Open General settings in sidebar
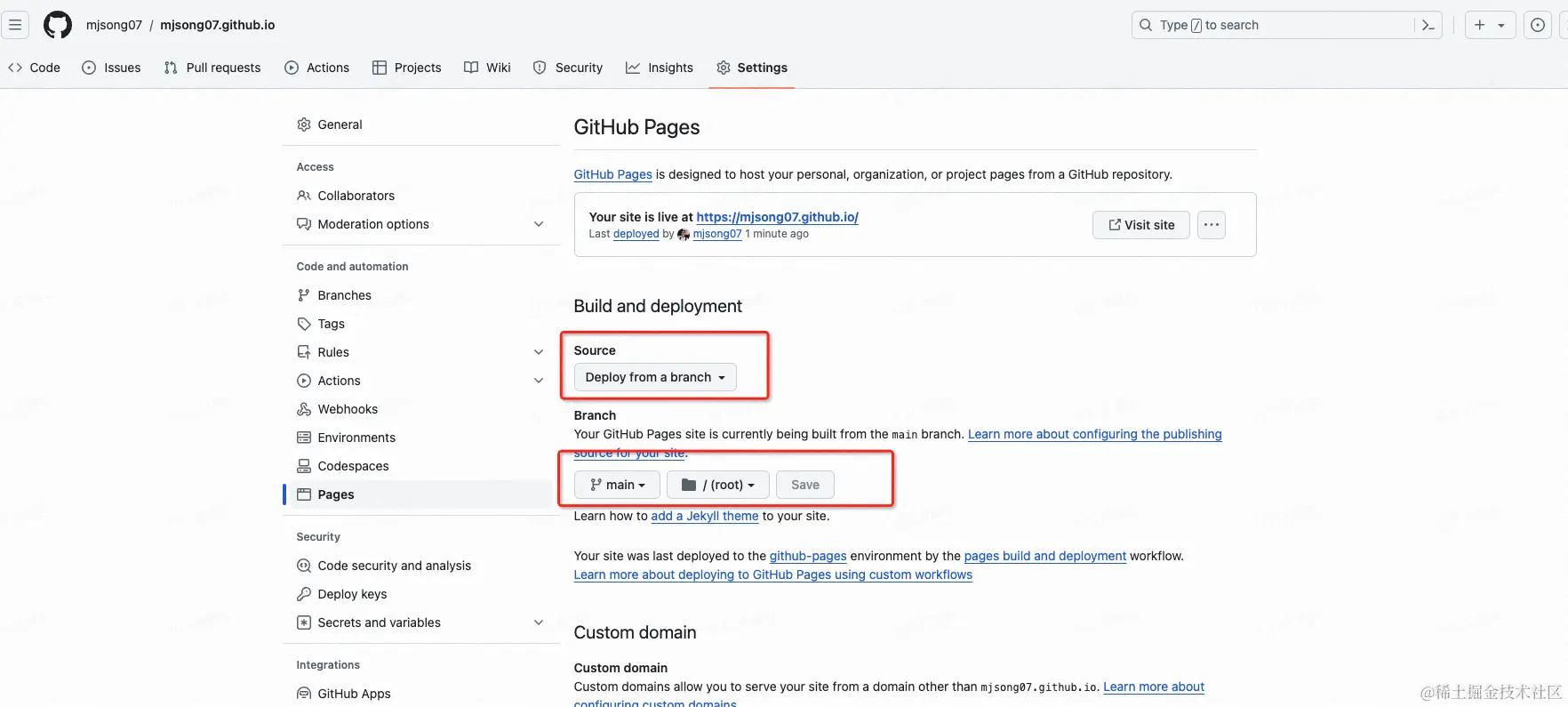 pyautogui.click(x=421, y=125)
